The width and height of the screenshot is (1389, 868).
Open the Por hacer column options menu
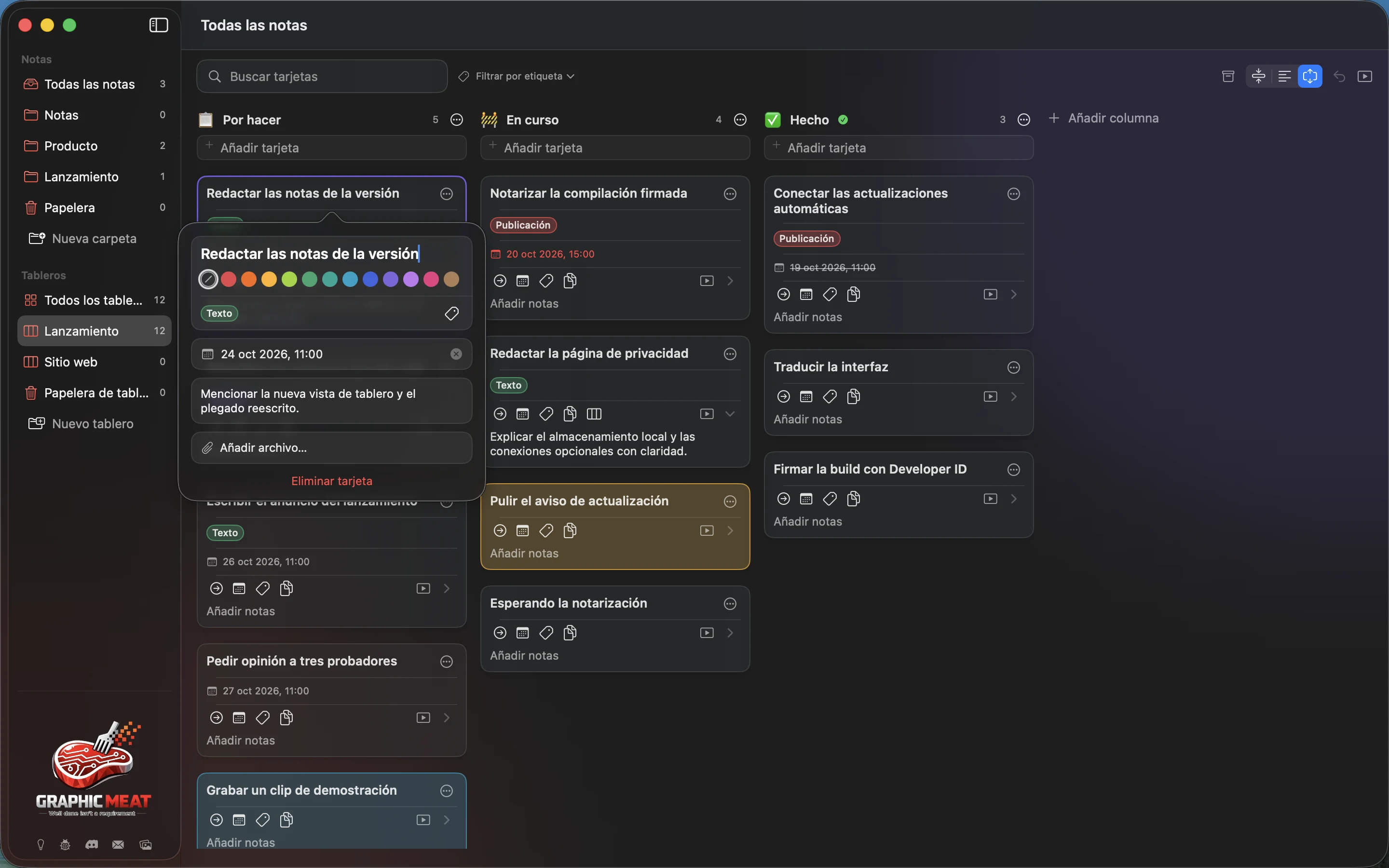click(x=457, y=120)
